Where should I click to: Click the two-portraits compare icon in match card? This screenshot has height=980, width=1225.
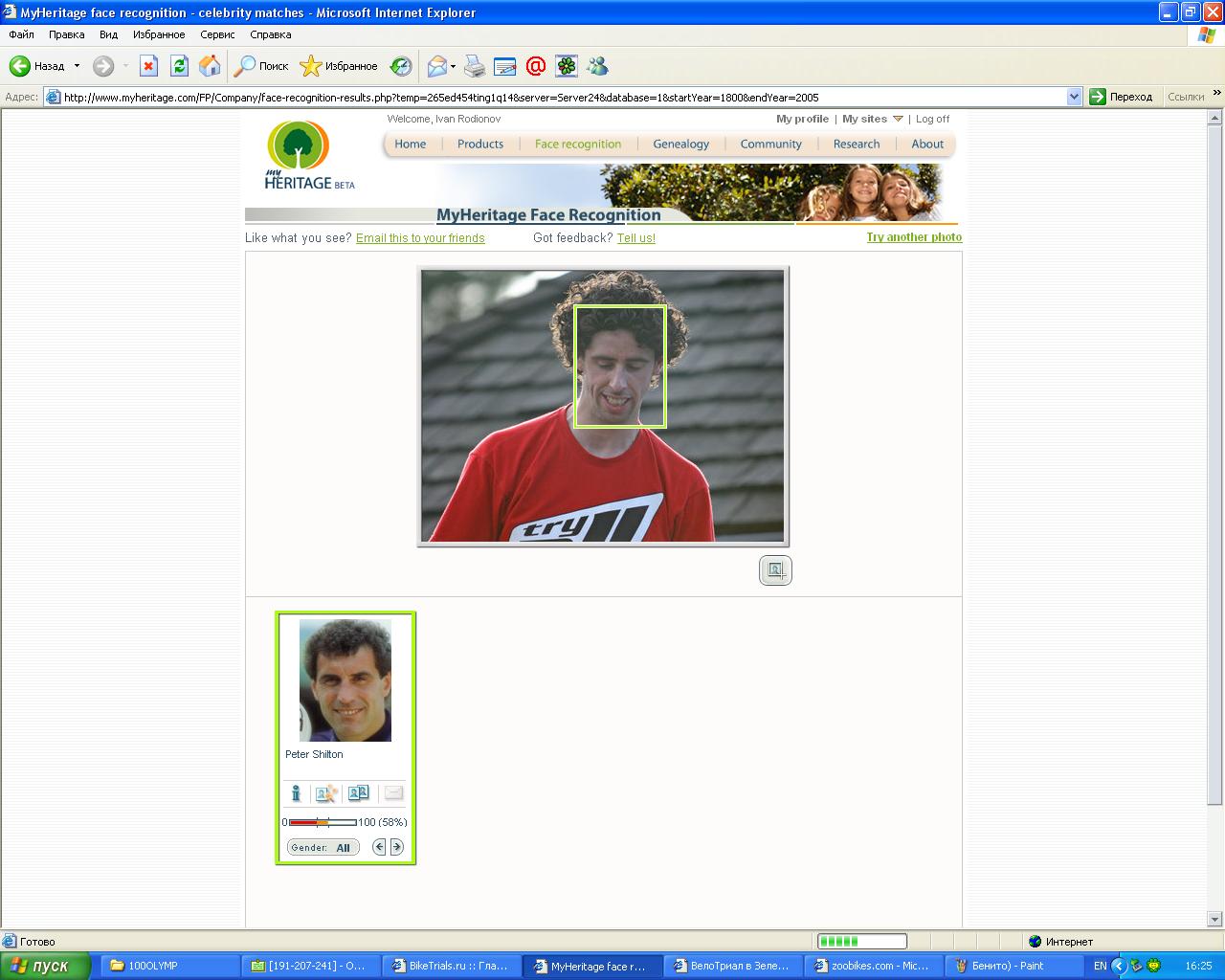click(358, 793)
